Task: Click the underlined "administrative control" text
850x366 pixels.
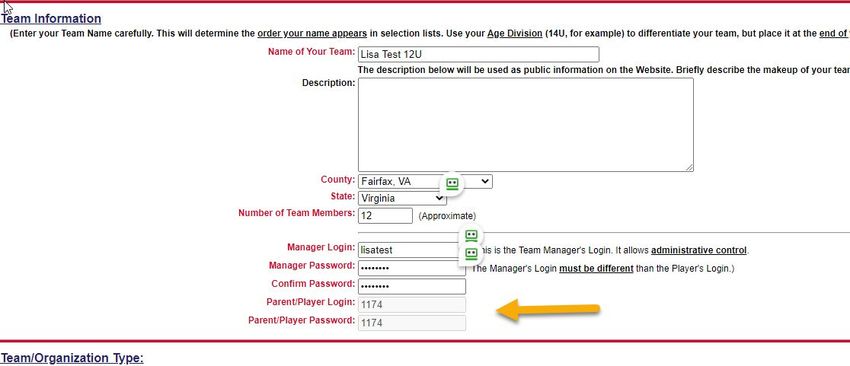Action: [x=699, y=251]
